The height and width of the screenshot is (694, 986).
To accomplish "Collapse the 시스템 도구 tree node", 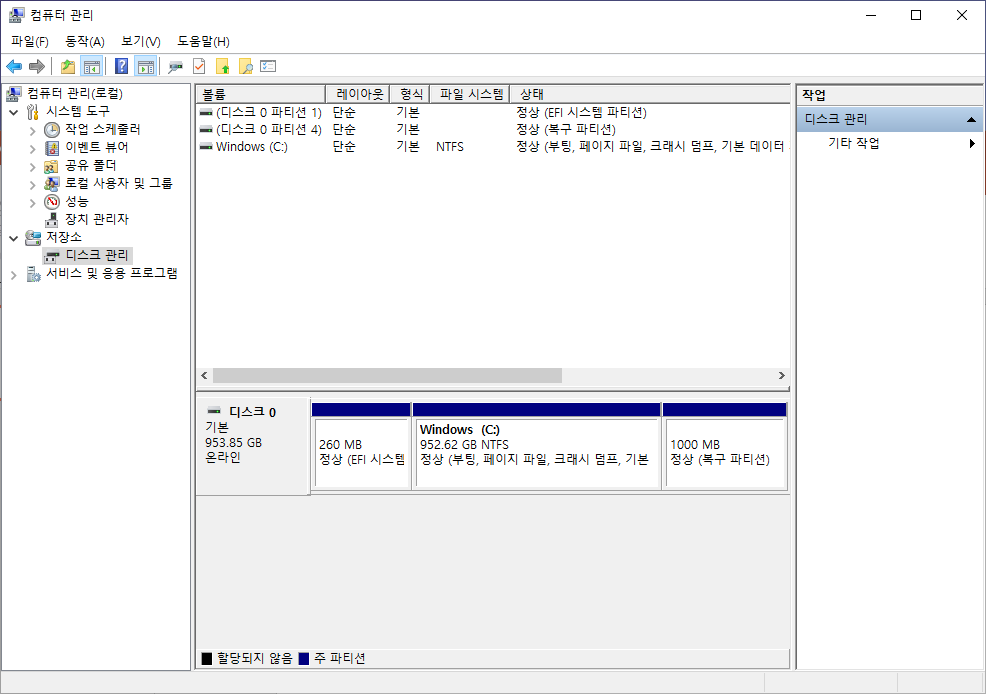I will point(14,113).
